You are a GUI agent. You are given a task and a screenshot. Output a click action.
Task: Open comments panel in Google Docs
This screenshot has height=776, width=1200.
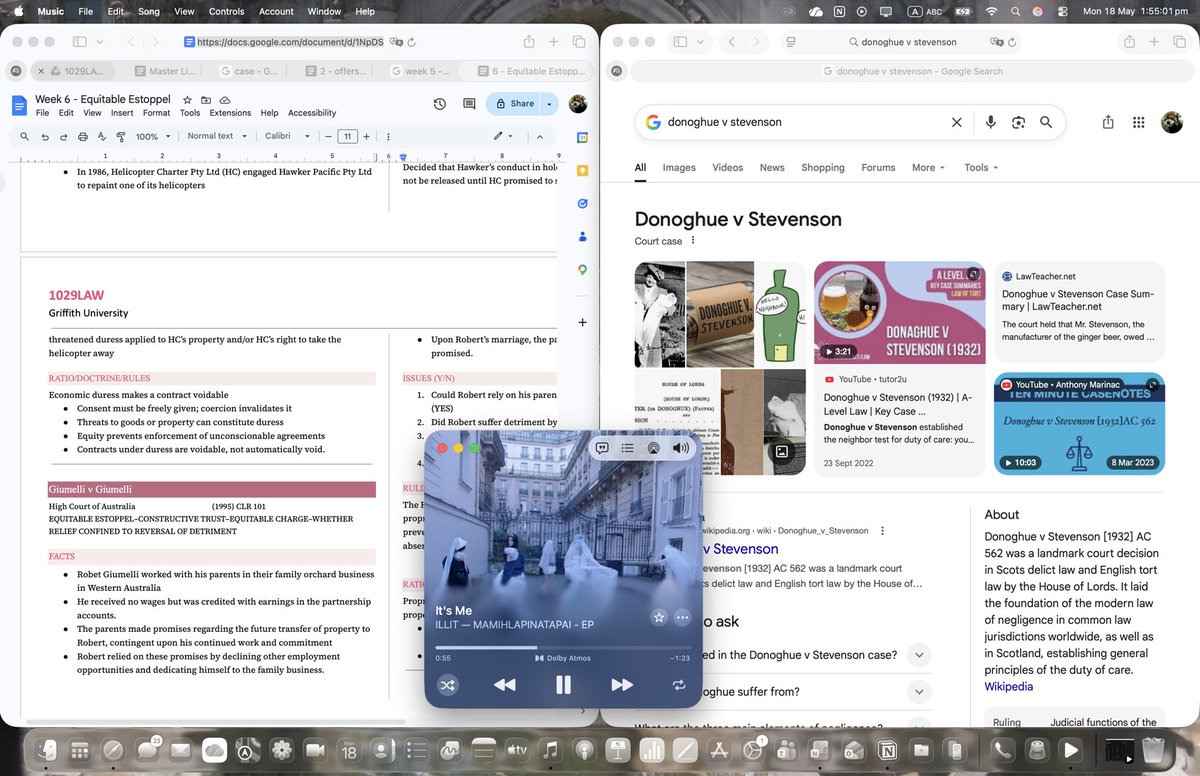pos(469,104)
